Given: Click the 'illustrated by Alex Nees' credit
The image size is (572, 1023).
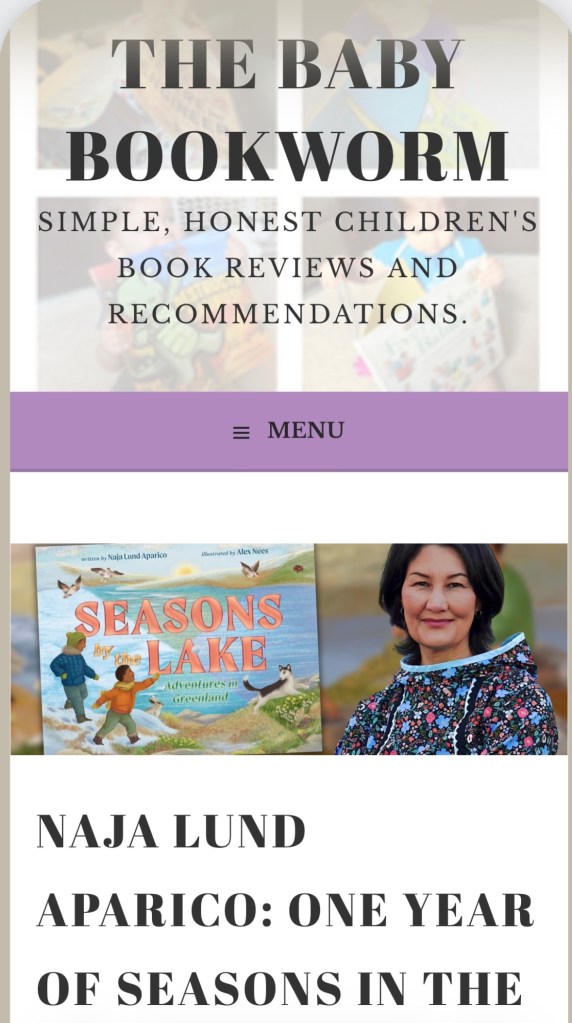Looking at the screenshot, I should (235, 553).
